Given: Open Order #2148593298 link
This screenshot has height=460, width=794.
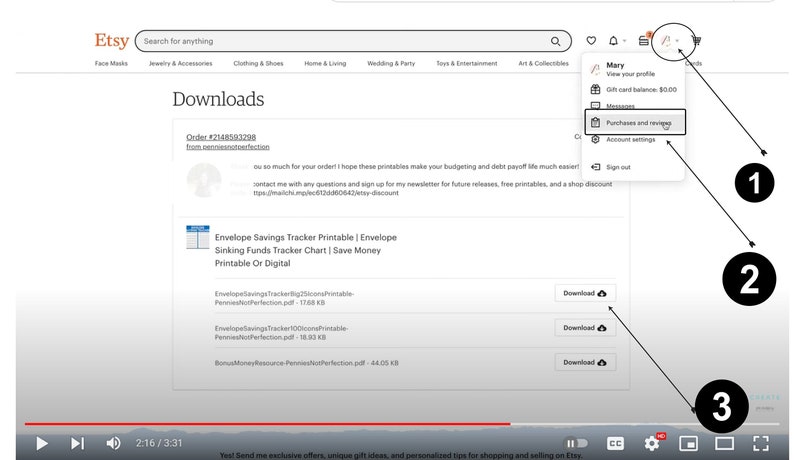Looking at the screenshot, I should [221, 137].
